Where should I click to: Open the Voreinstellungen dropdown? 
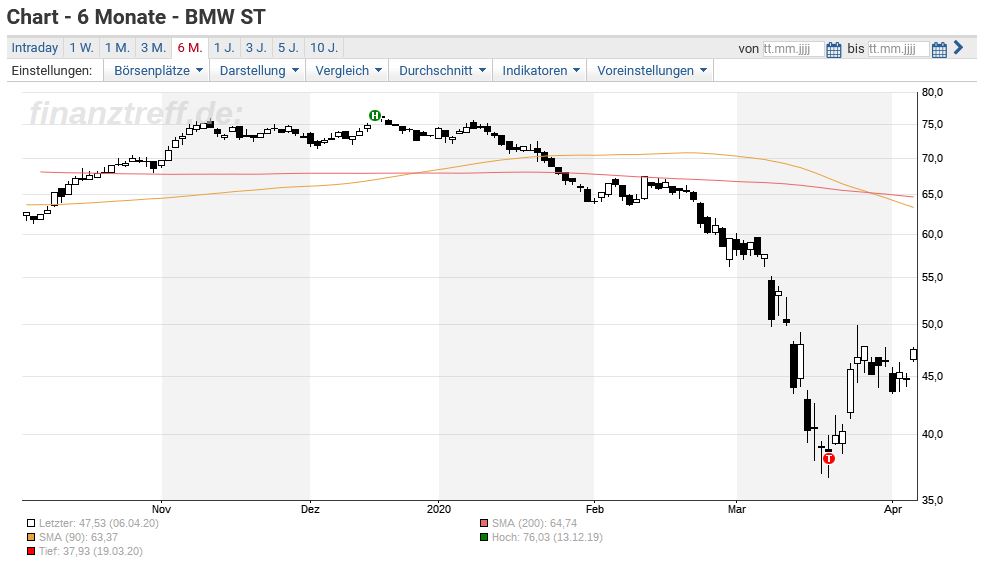651,71
